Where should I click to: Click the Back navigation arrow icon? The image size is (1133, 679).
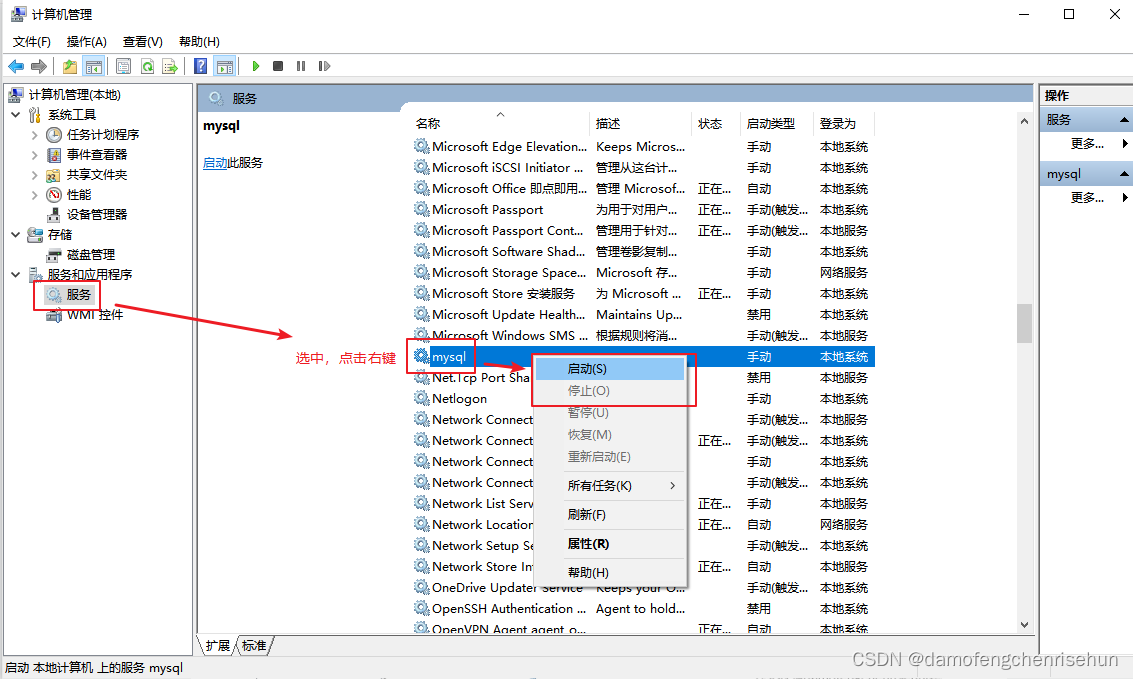click(x=17, y=66)
